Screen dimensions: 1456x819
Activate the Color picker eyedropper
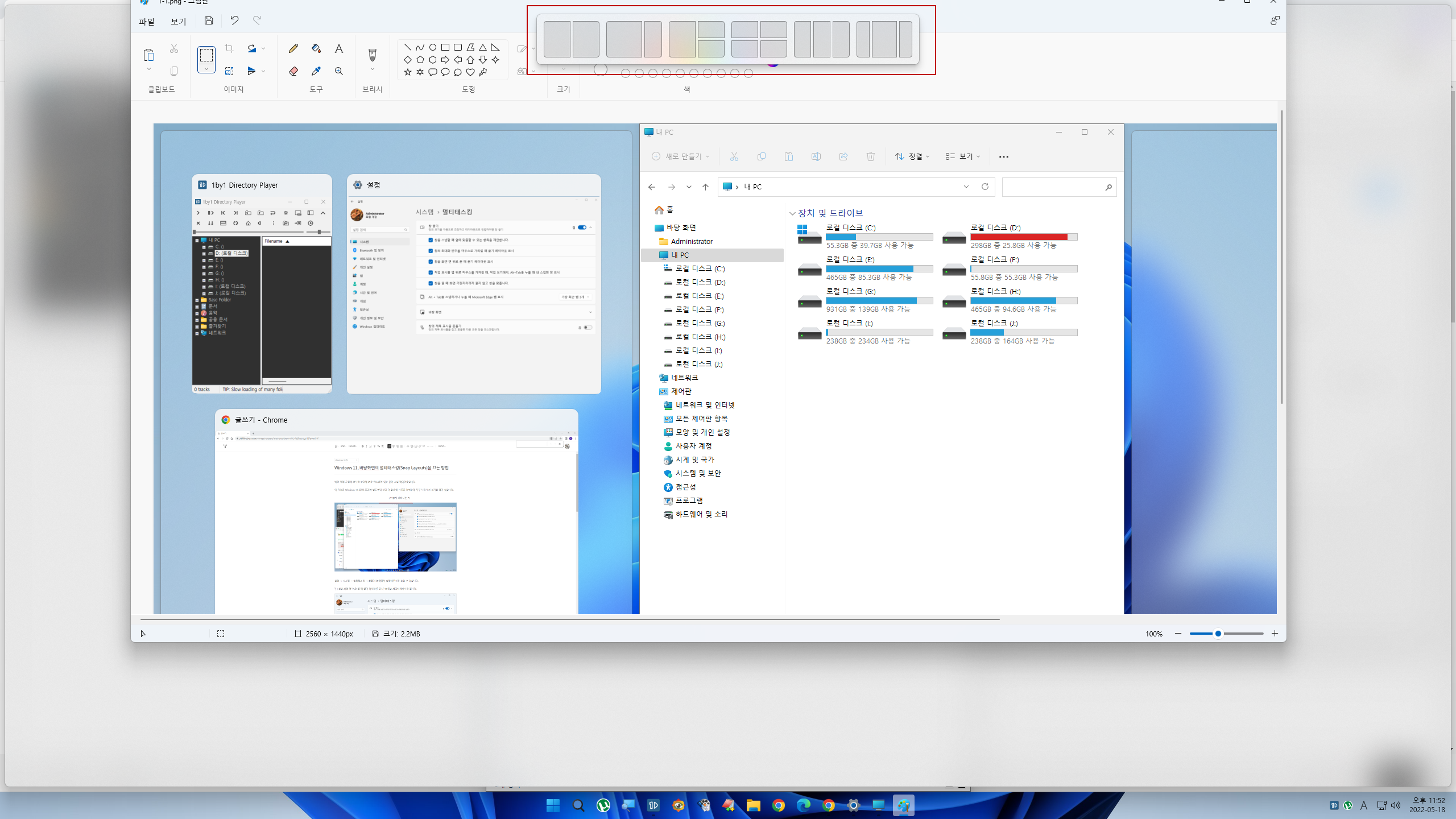(316, 71)
